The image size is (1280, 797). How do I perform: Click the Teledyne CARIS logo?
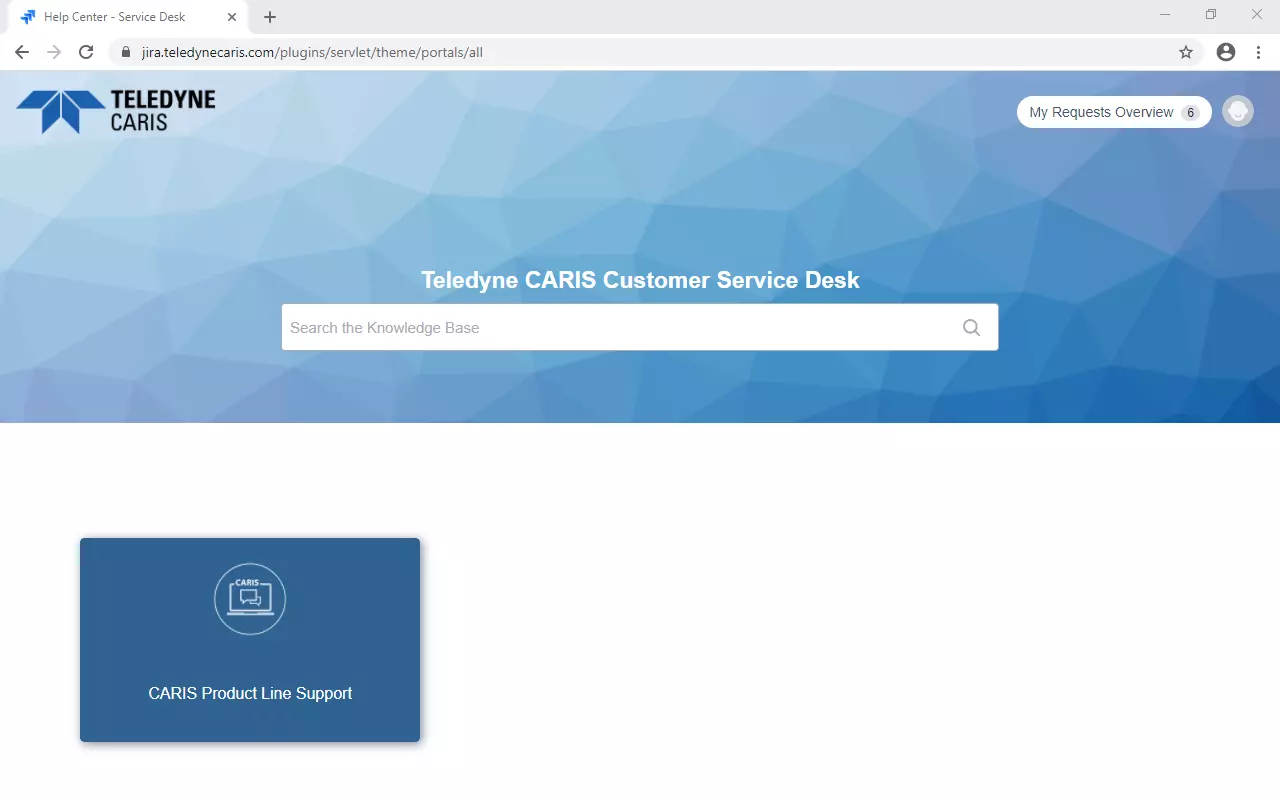click(114, 110)
